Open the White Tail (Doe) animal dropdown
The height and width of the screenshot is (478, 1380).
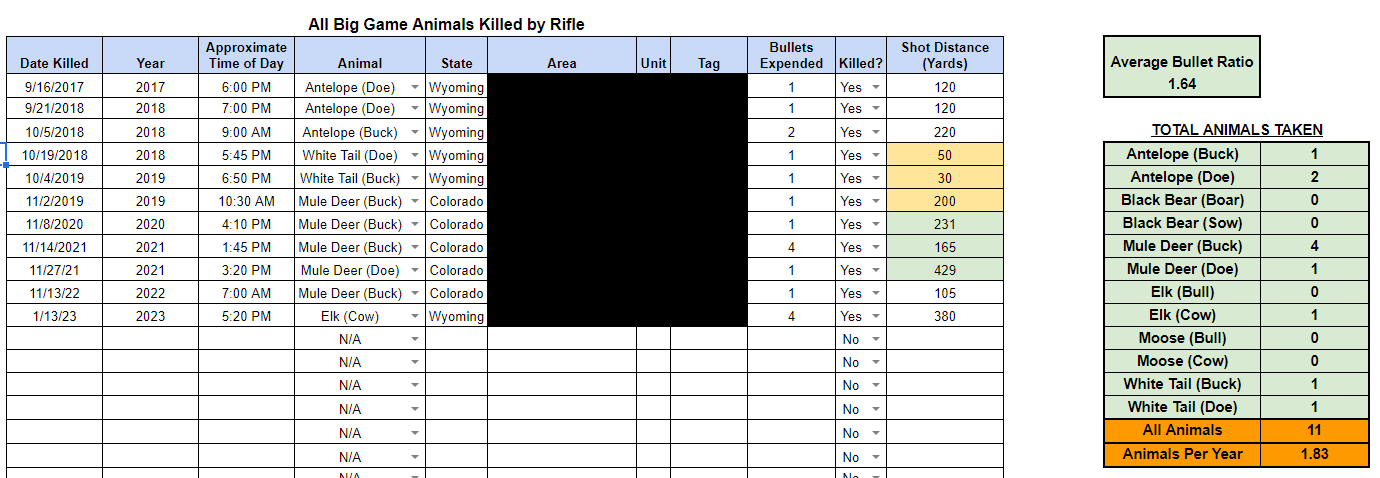tap(415, 155)
